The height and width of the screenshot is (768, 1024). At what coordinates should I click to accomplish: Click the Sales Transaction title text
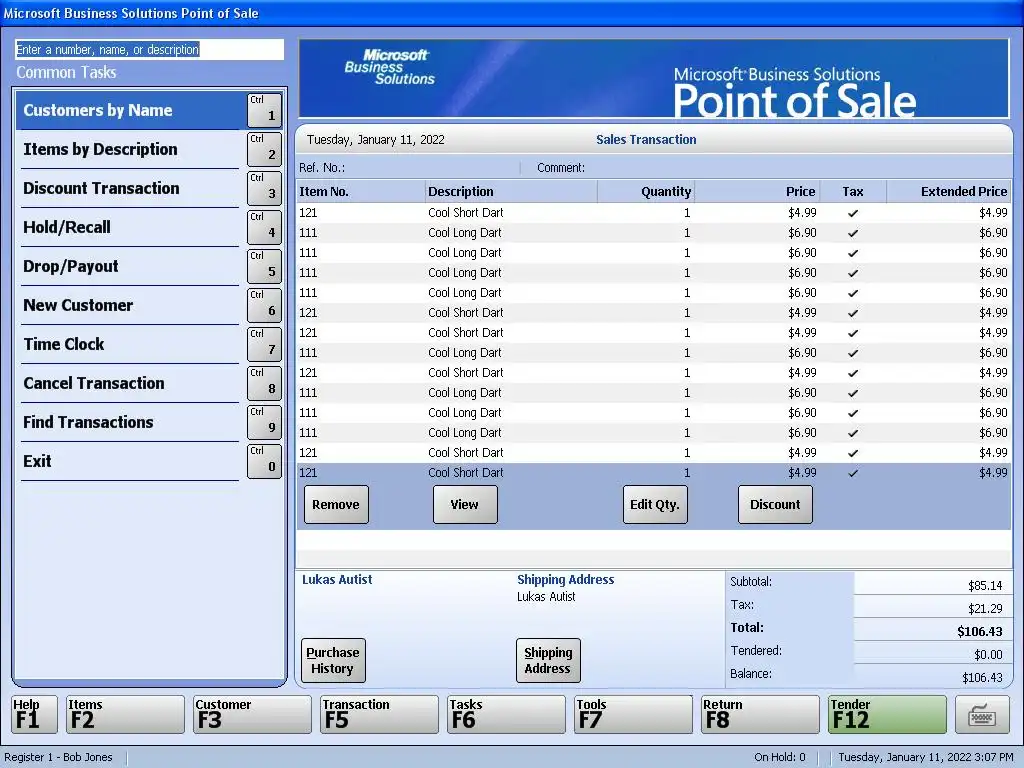pyautogui.click(x=646, y=140)
